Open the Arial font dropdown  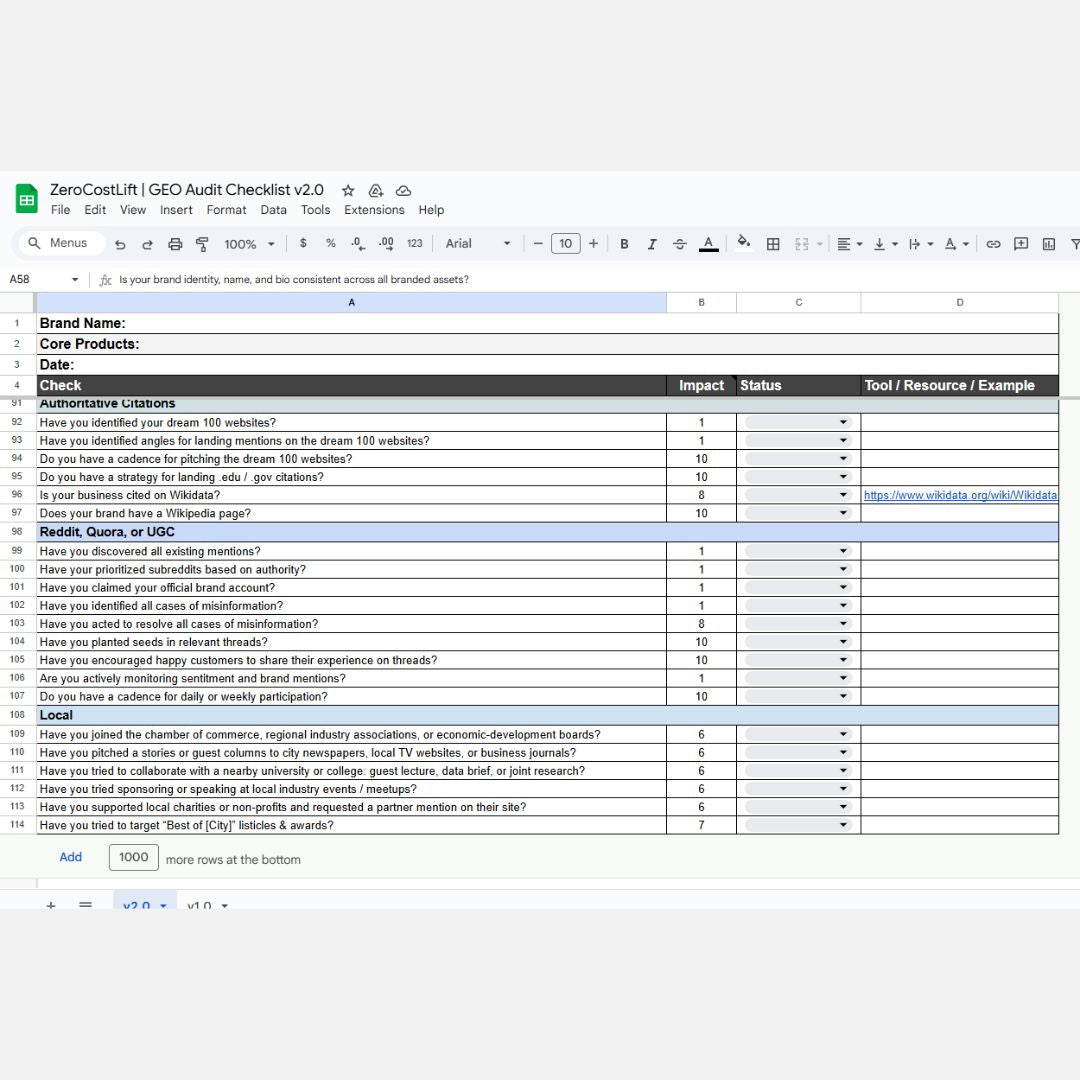[x=477, y=244]
